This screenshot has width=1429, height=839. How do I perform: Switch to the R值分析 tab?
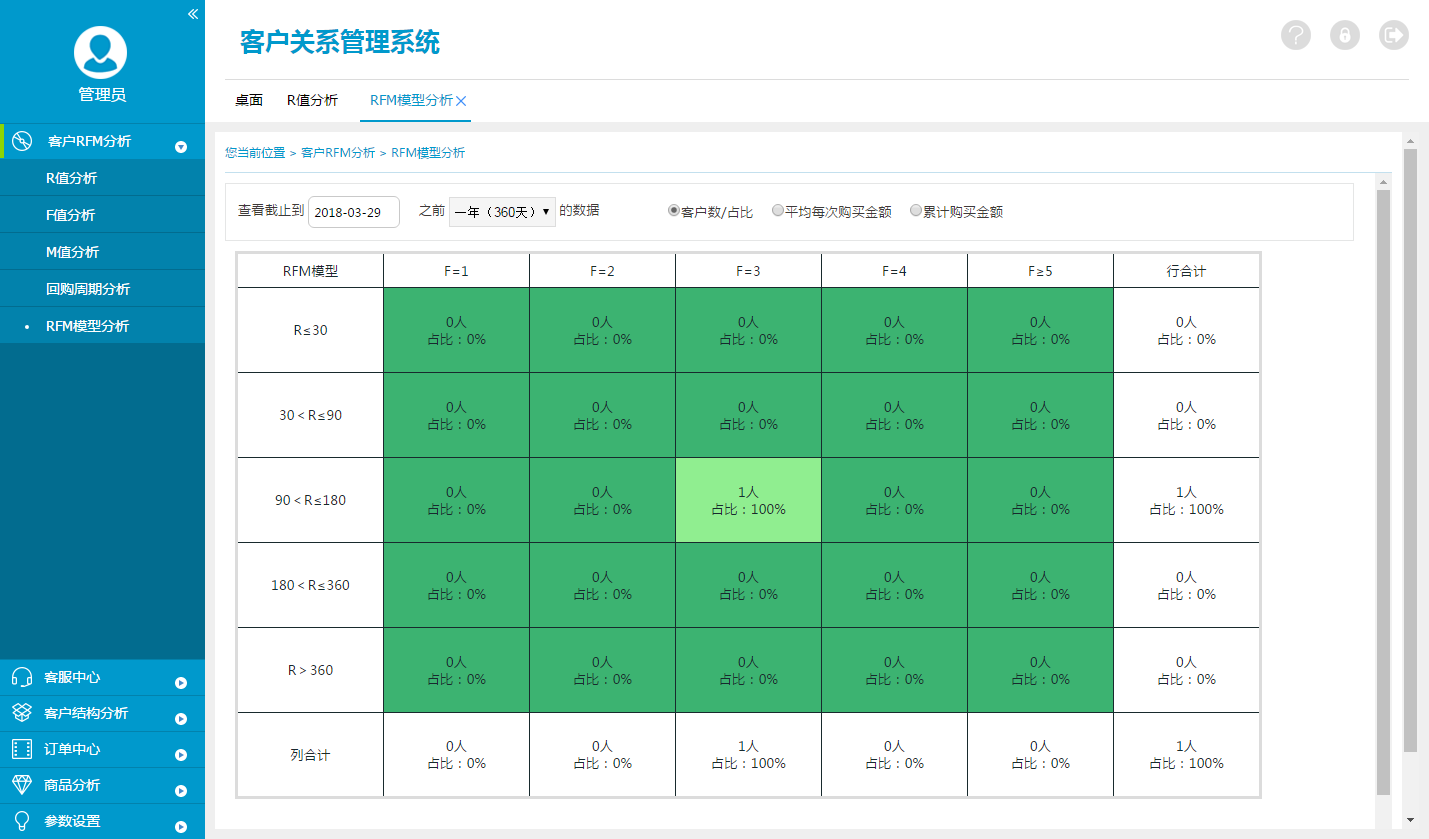coord(312,100)
